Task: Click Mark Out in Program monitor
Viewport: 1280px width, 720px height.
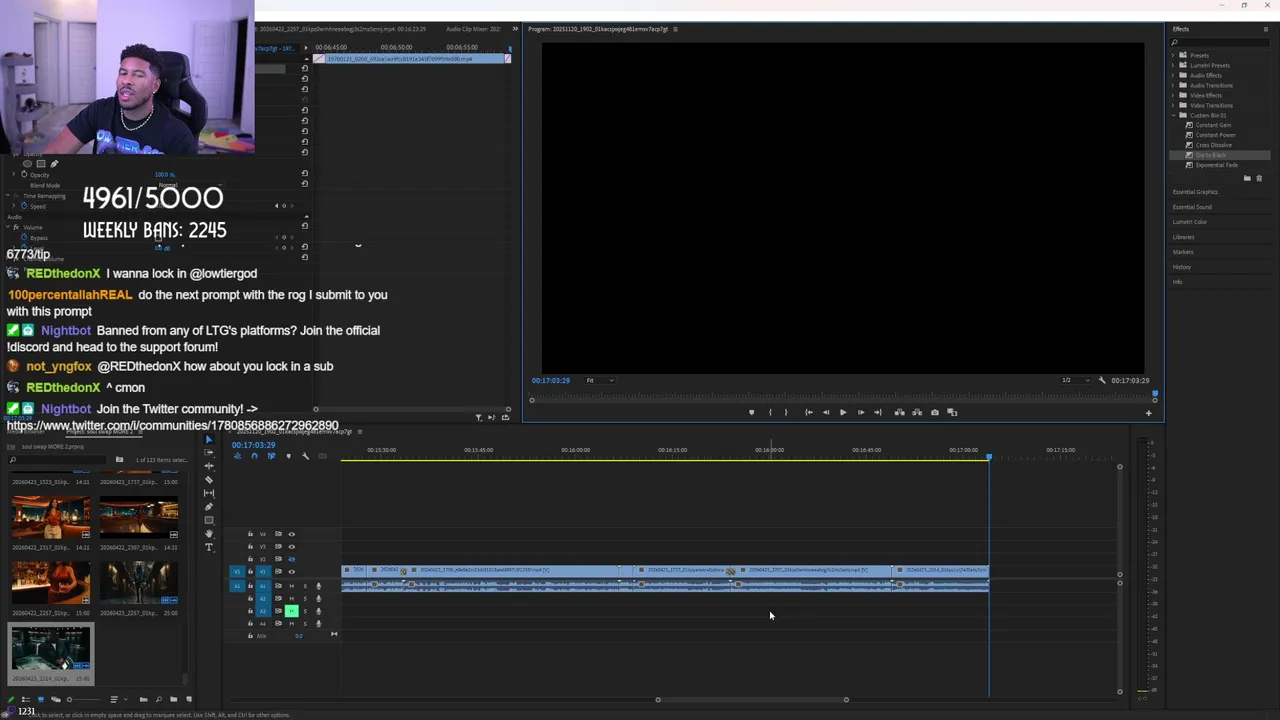Action: pyautogui.click(x=786, y=412)
